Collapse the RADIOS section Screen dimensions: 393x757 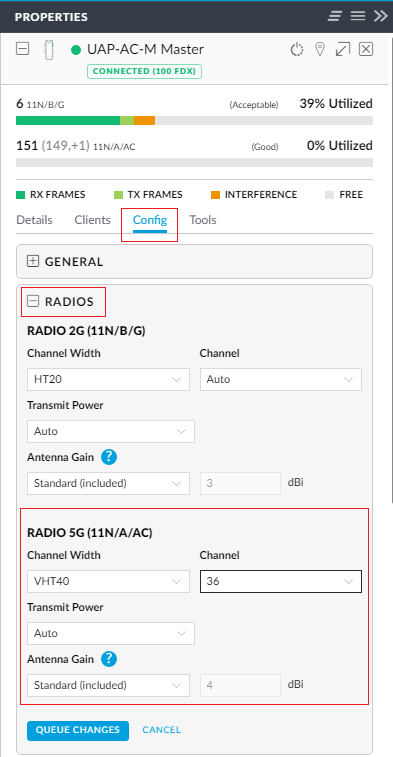[33, 302]
